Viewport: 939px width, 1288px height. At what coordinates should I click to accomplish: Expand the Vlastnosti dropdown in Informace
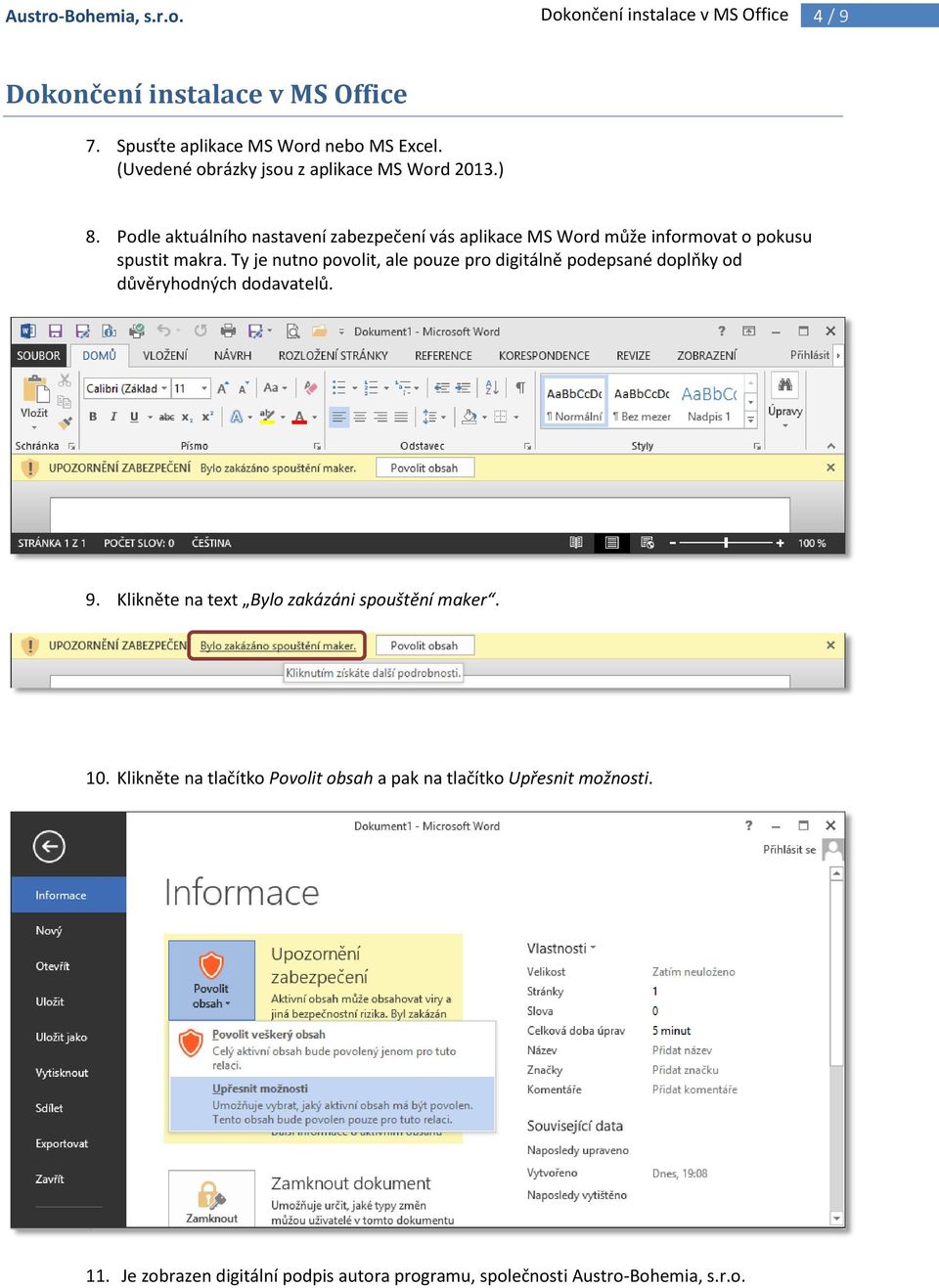click(561, 949)
